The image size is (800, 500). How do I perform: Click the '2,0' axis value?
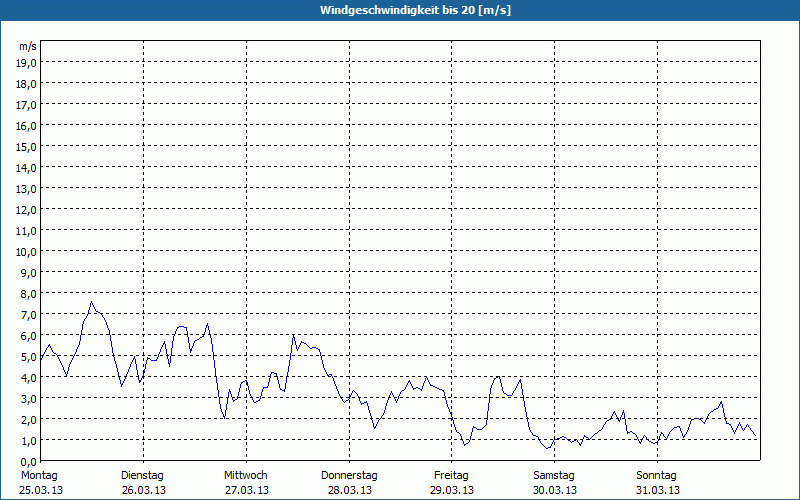pyautogui.click(x=29, y=419)
